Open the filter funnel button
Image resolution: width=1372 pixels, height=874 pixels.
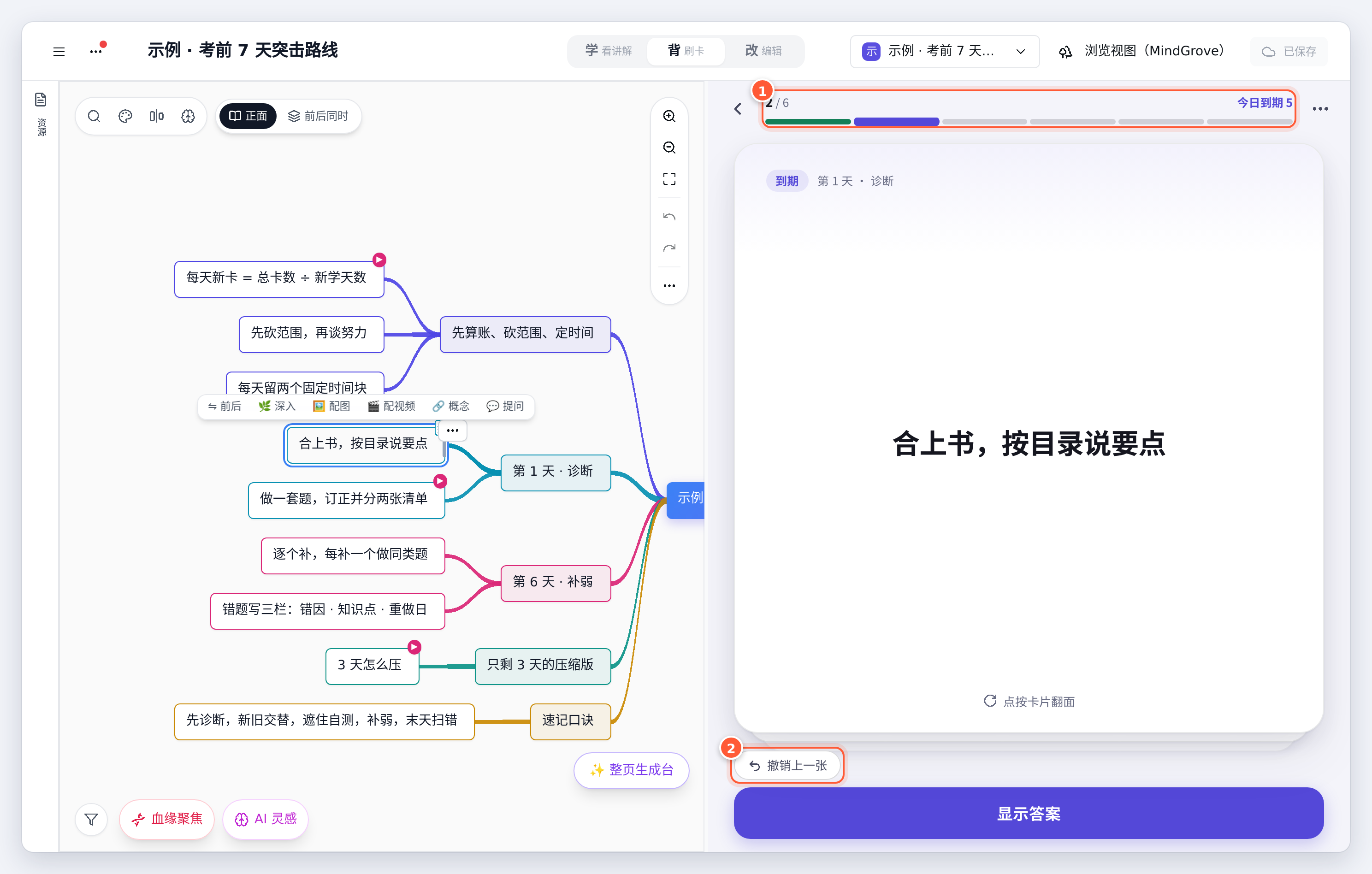click(91, 819)
